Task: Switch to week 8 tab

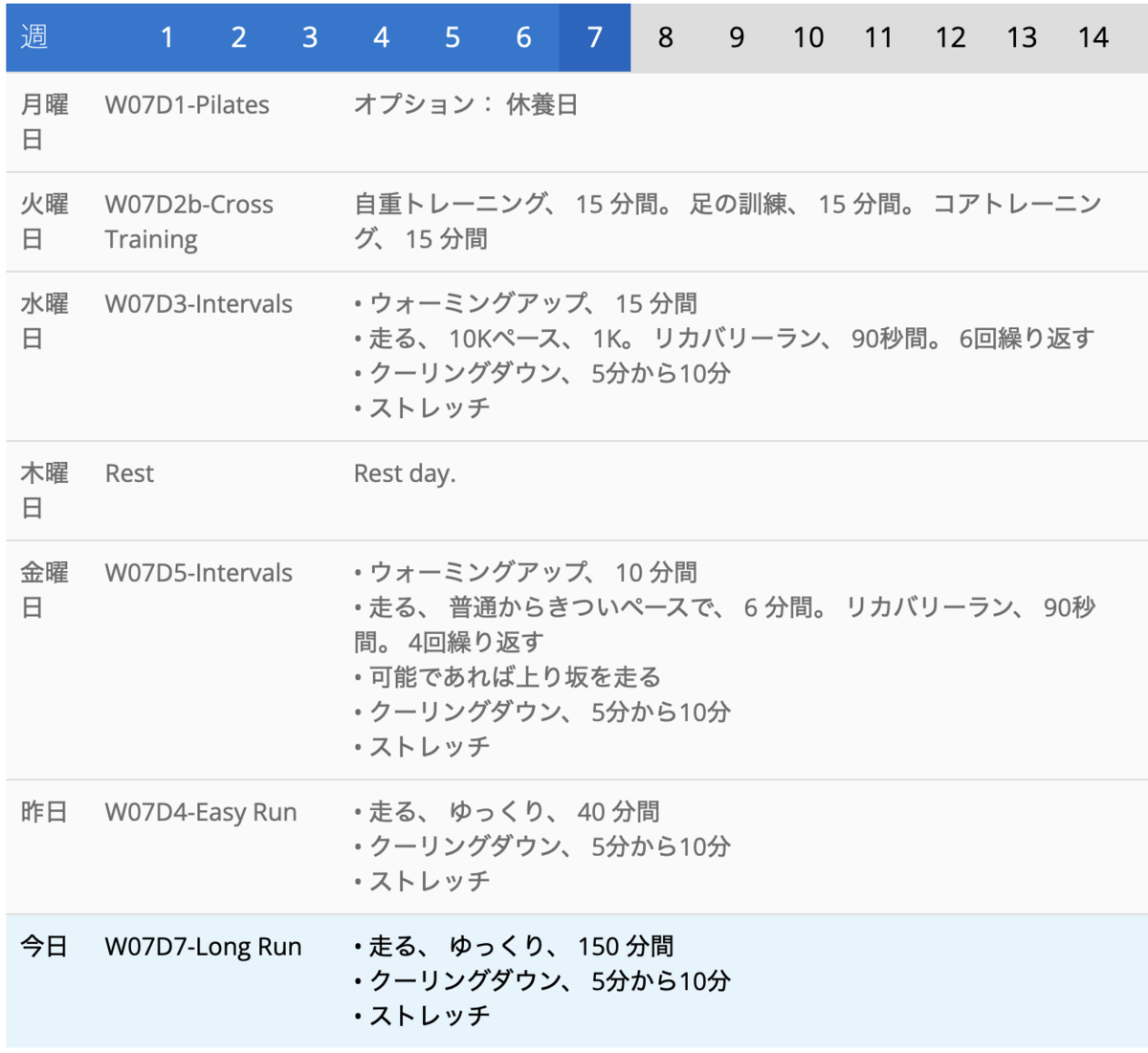Action: click(666, 37)
